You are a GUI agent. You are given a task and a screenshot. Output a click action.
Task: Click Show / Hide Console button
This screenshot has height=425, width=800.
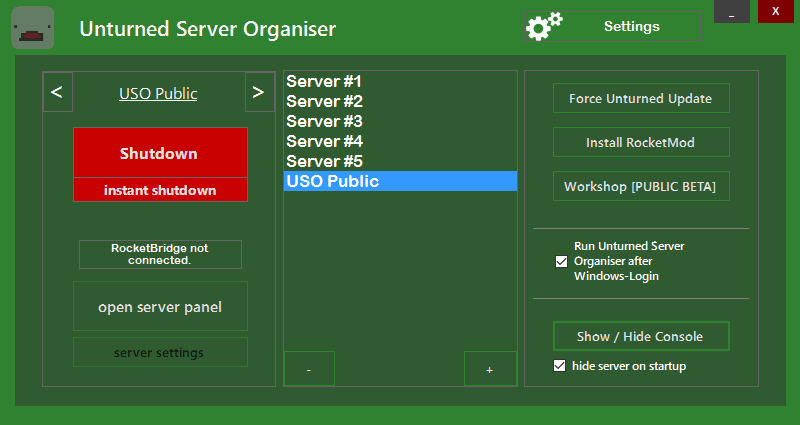[641, 336]
